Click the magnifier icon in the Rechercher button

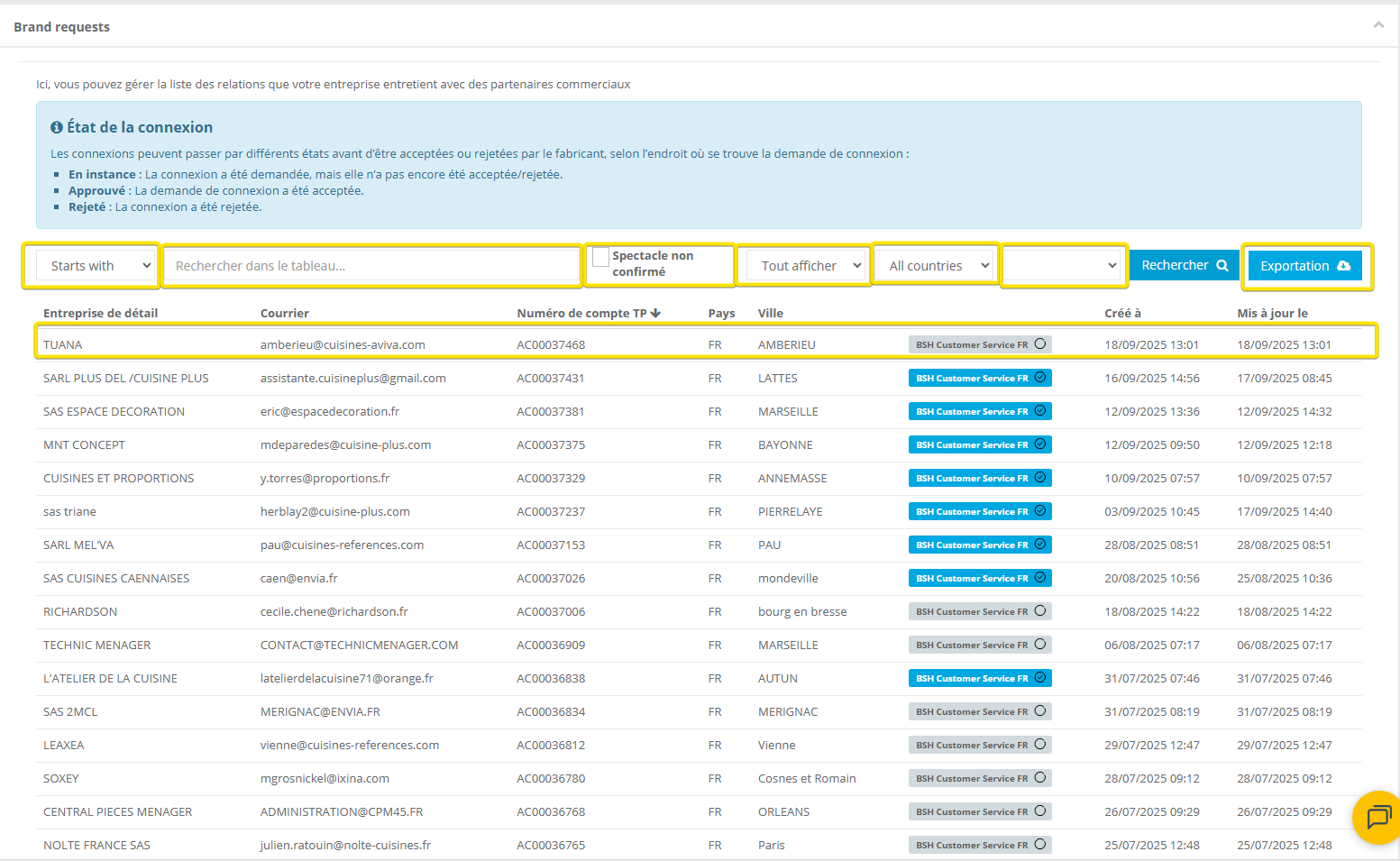click(1222, 266)
